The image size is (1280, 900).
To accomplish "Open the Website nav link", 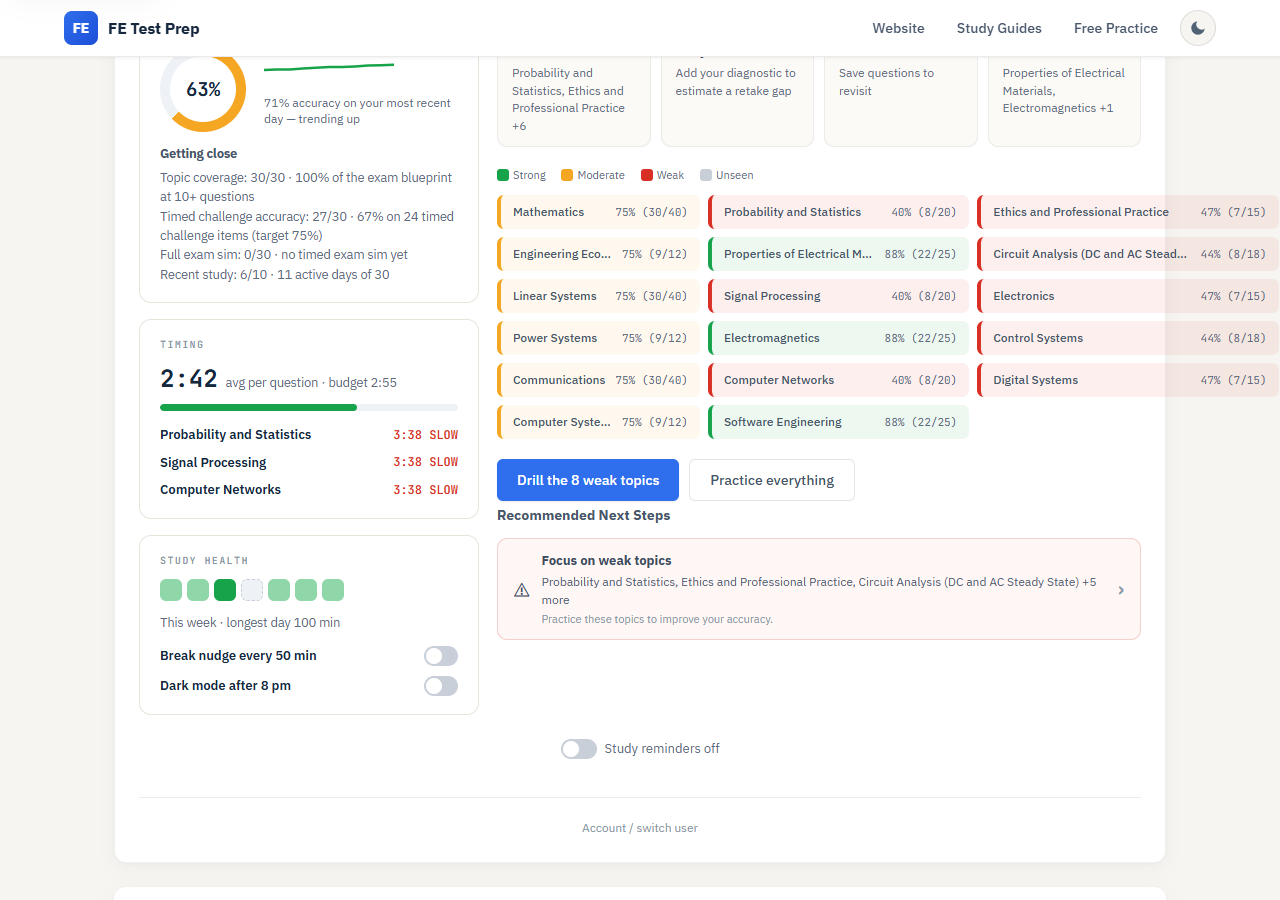I will pos(898,28).
